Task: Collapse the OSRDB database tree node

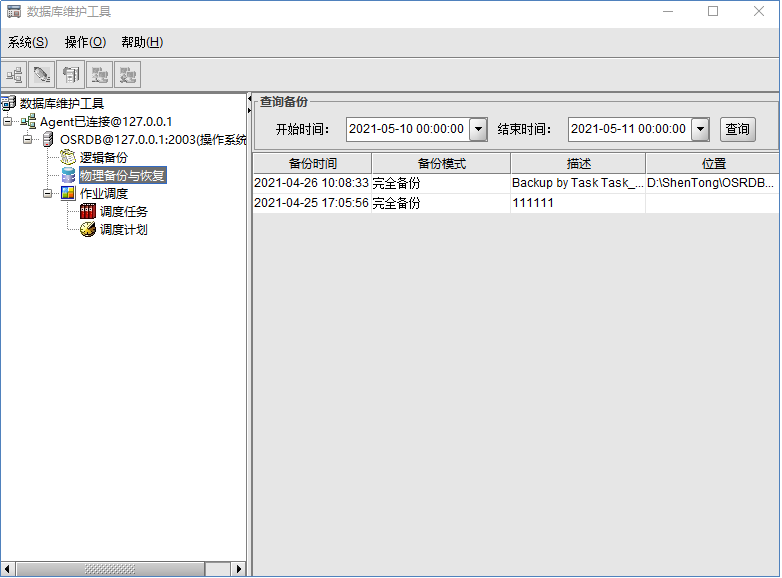Action: point(27,139)
